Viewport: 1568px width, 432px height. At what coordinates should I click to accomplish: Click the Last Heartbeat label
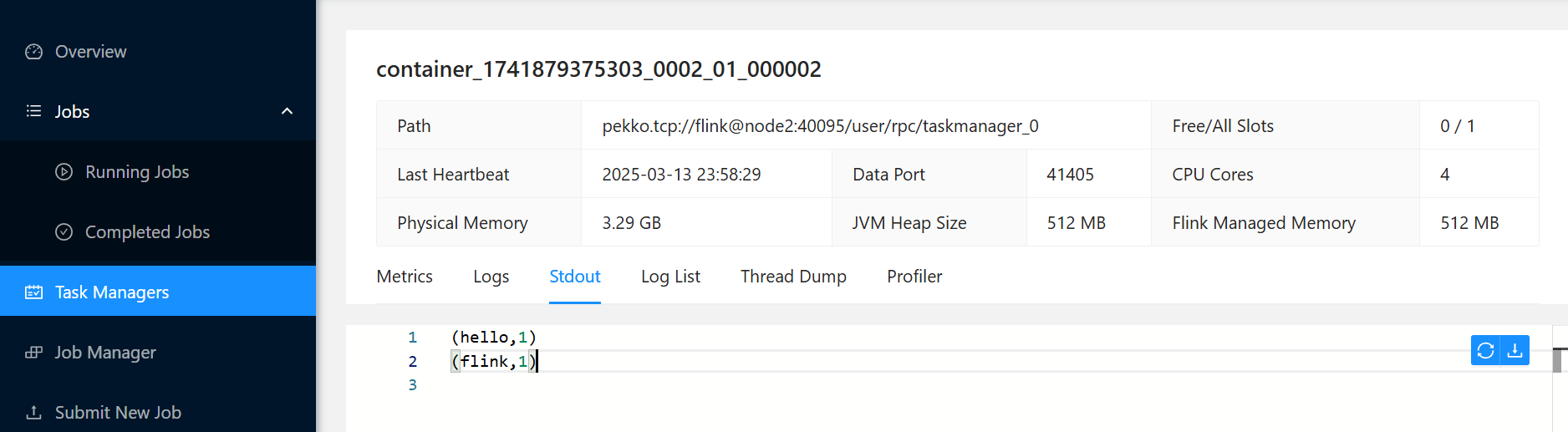point(453,175)
